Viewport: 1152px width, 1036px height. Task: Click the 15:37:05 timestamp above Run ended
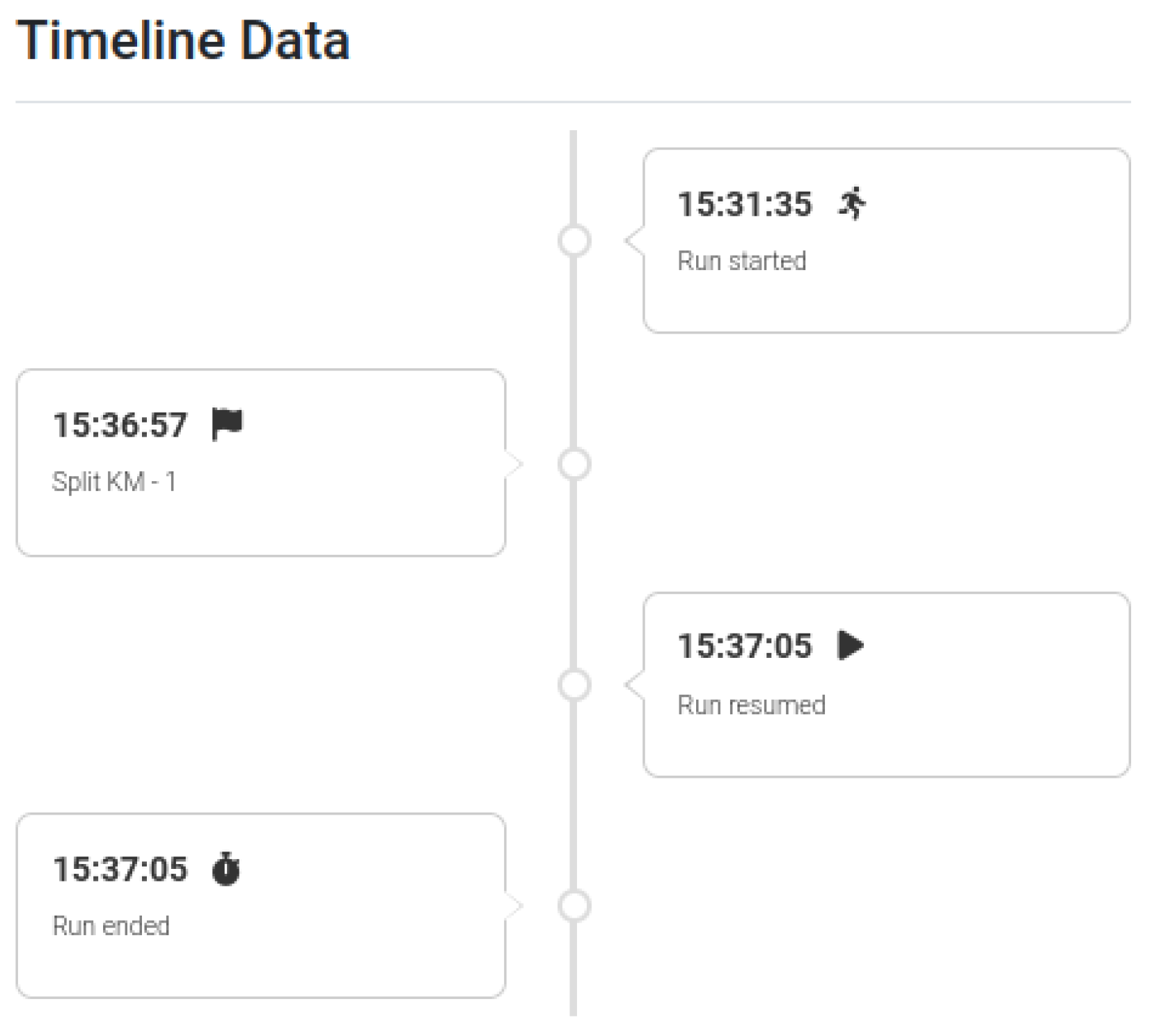(x=120, y=869)
